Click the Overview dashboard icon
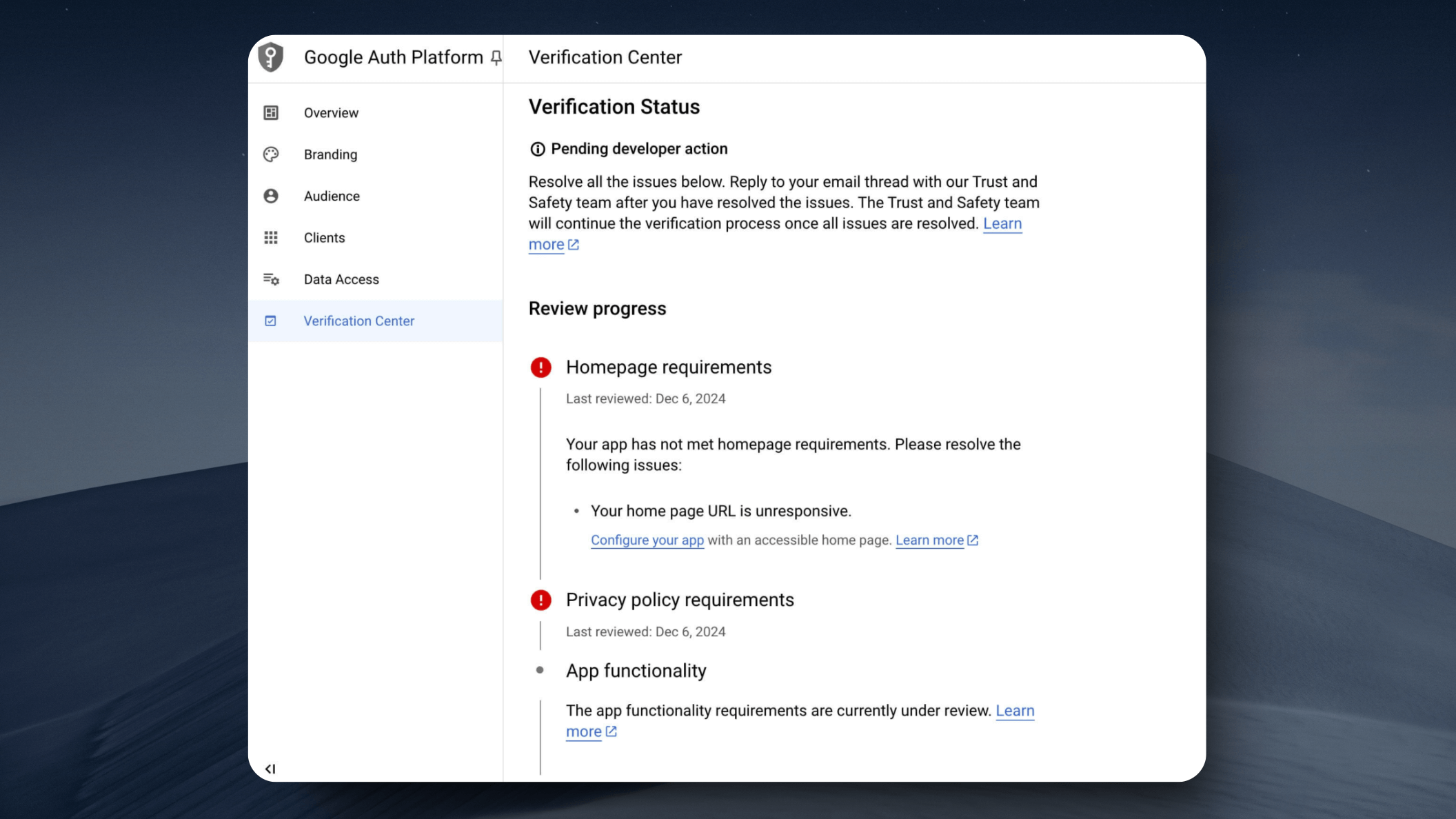This screenshot has width=1456, height=819. coord(271,112)
